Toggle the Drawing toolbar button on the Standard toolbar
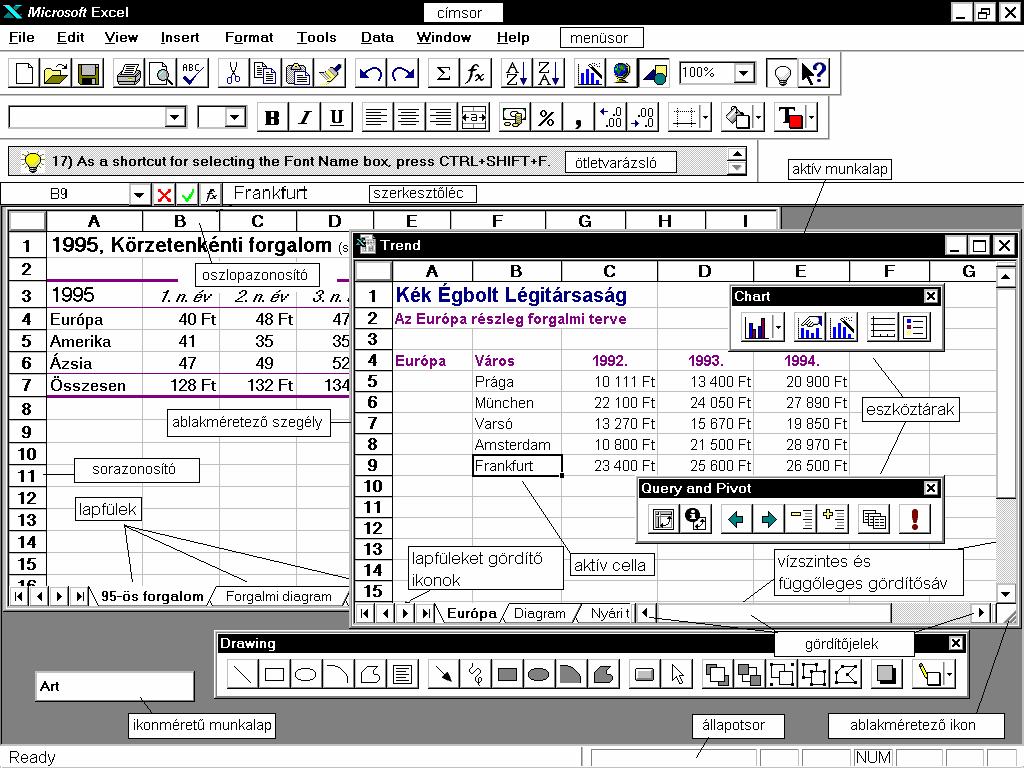The image size is (1024, 768). (x=654, y=73)
